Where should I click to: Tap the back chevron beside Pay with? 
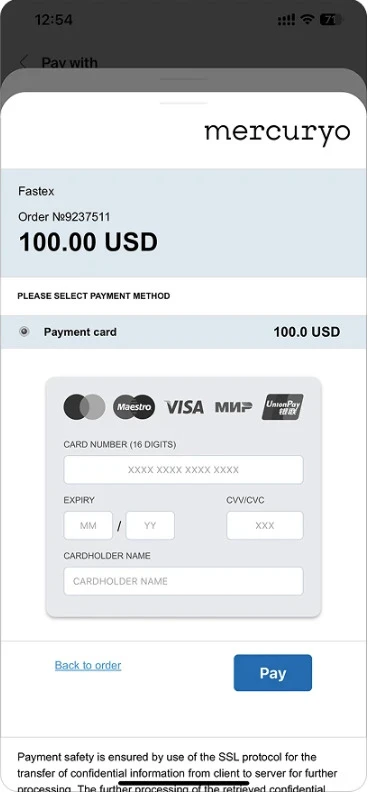23,63
